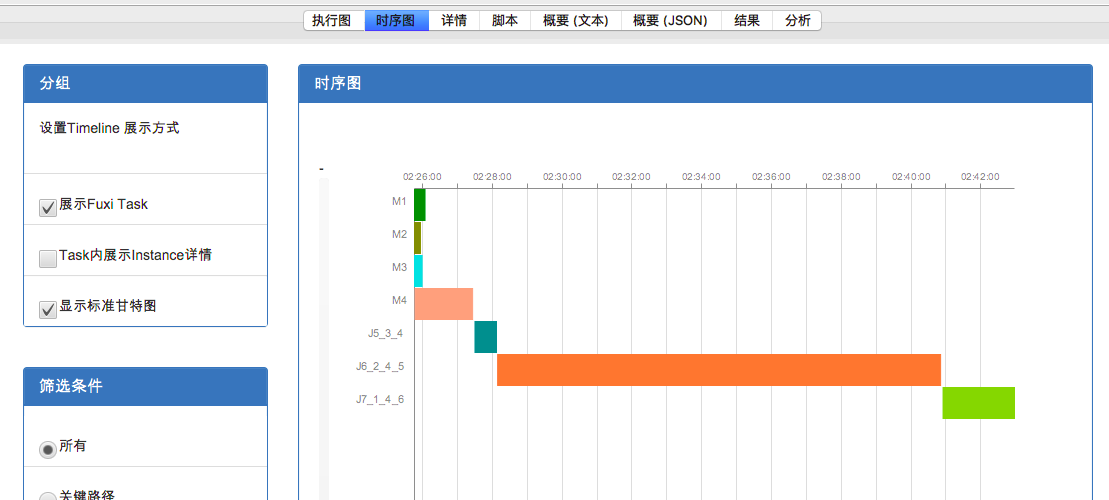Click the 02:40:00 time axis label

[911, 177]
